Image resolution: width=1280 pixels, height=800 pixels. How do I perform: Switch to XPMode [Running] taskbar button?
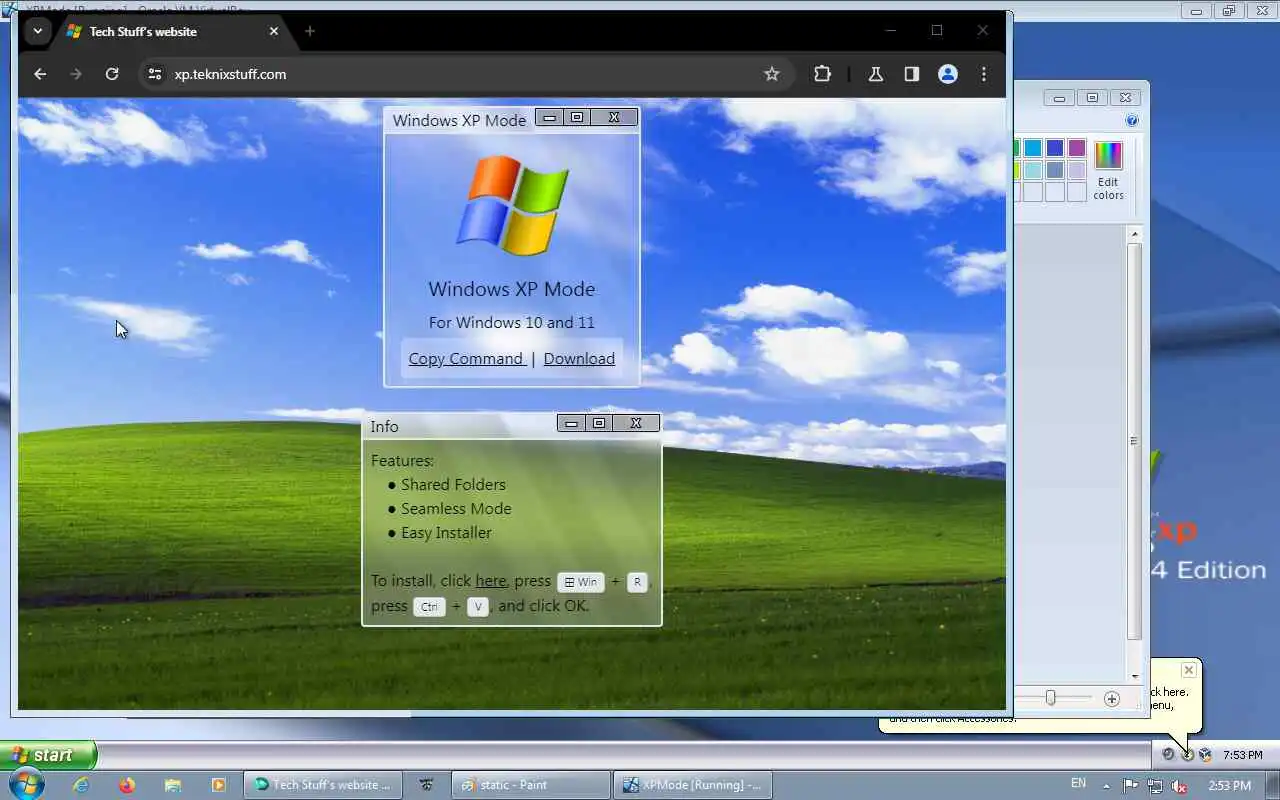click(692, 785)
